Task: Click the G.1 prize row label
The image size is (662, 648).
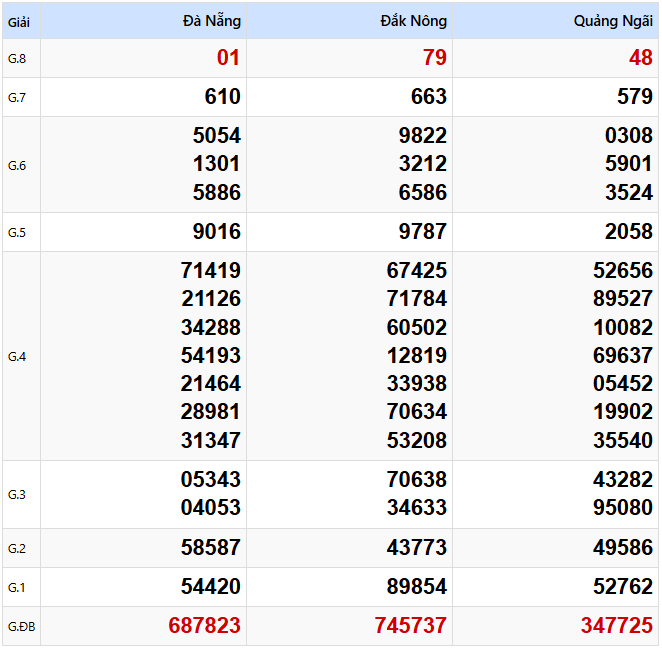Action: pyautogui.click(x=17, y=587)
